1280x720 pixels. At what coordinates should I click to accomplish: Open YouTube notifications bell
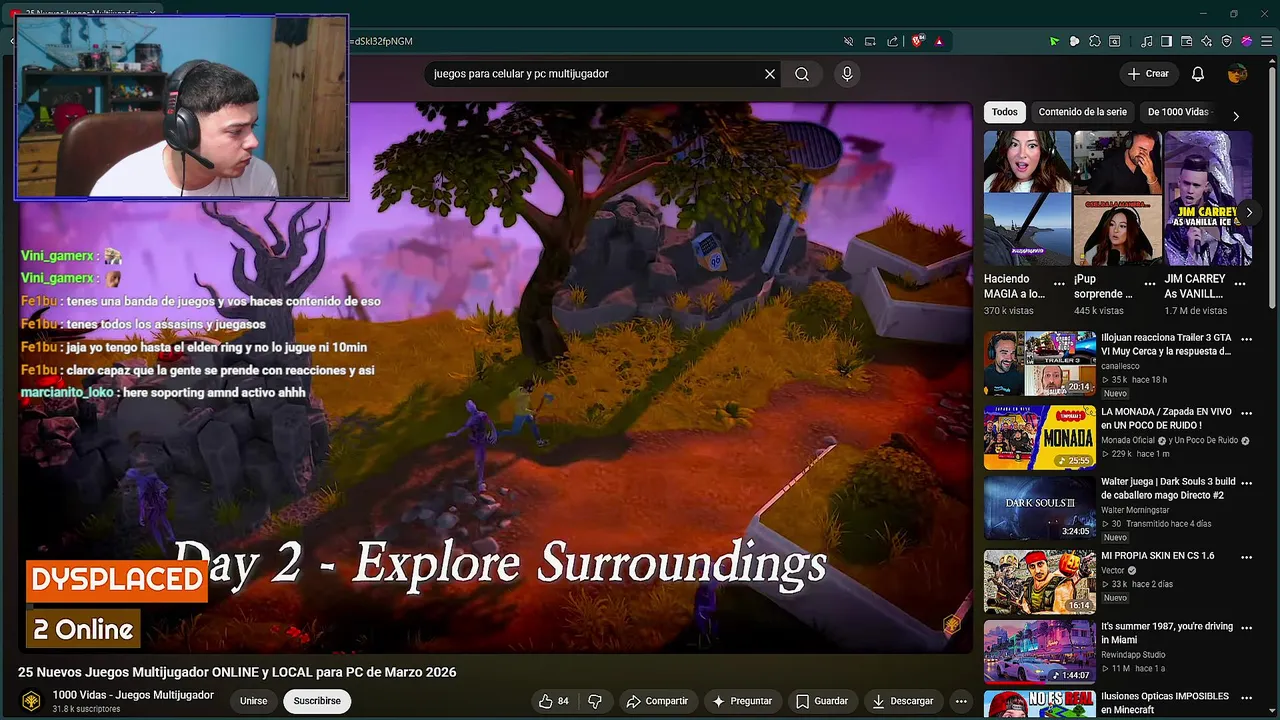1198,74
